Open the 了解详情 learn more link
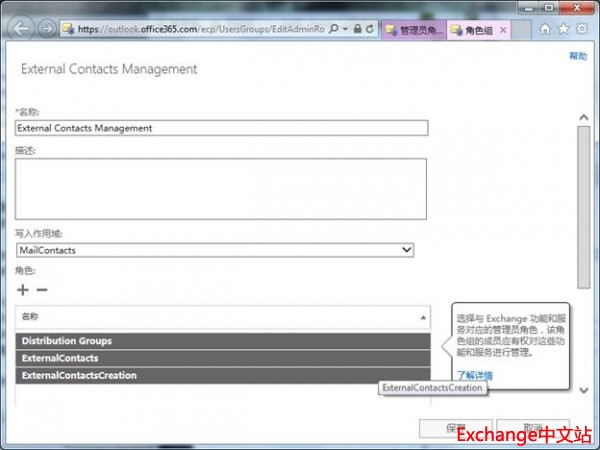This screenshot has height=450, width=600. click(474, 376)
